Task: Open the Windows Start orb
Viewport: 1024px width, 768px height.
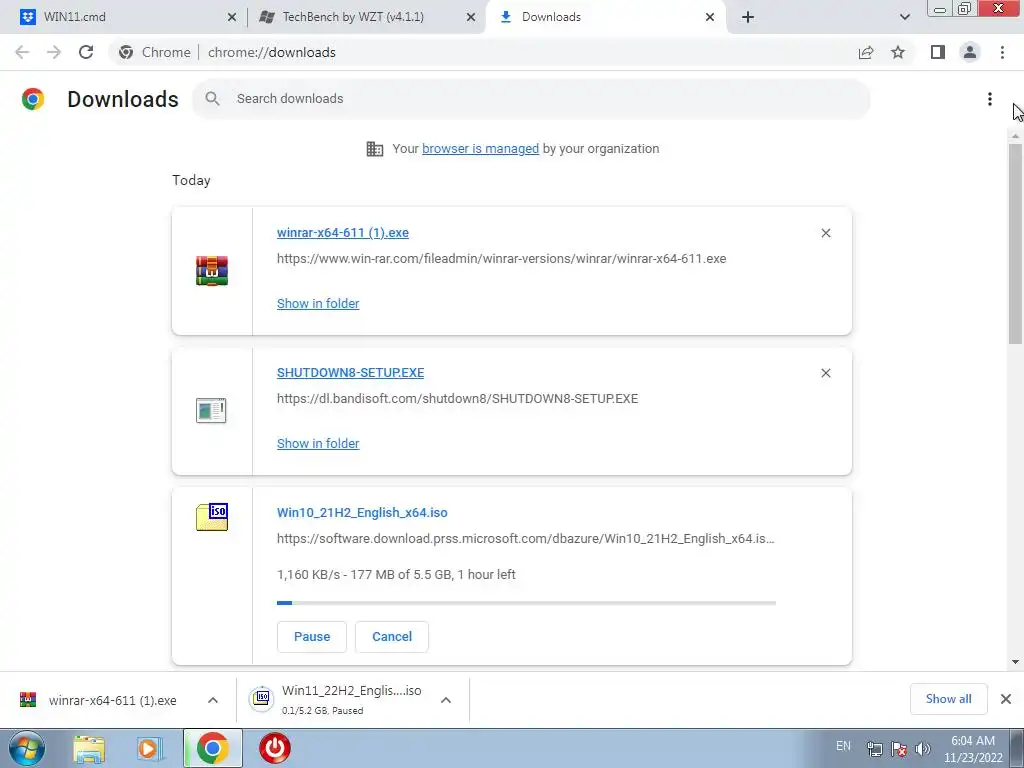Action: pyautogui.click(x=27, y=748)
